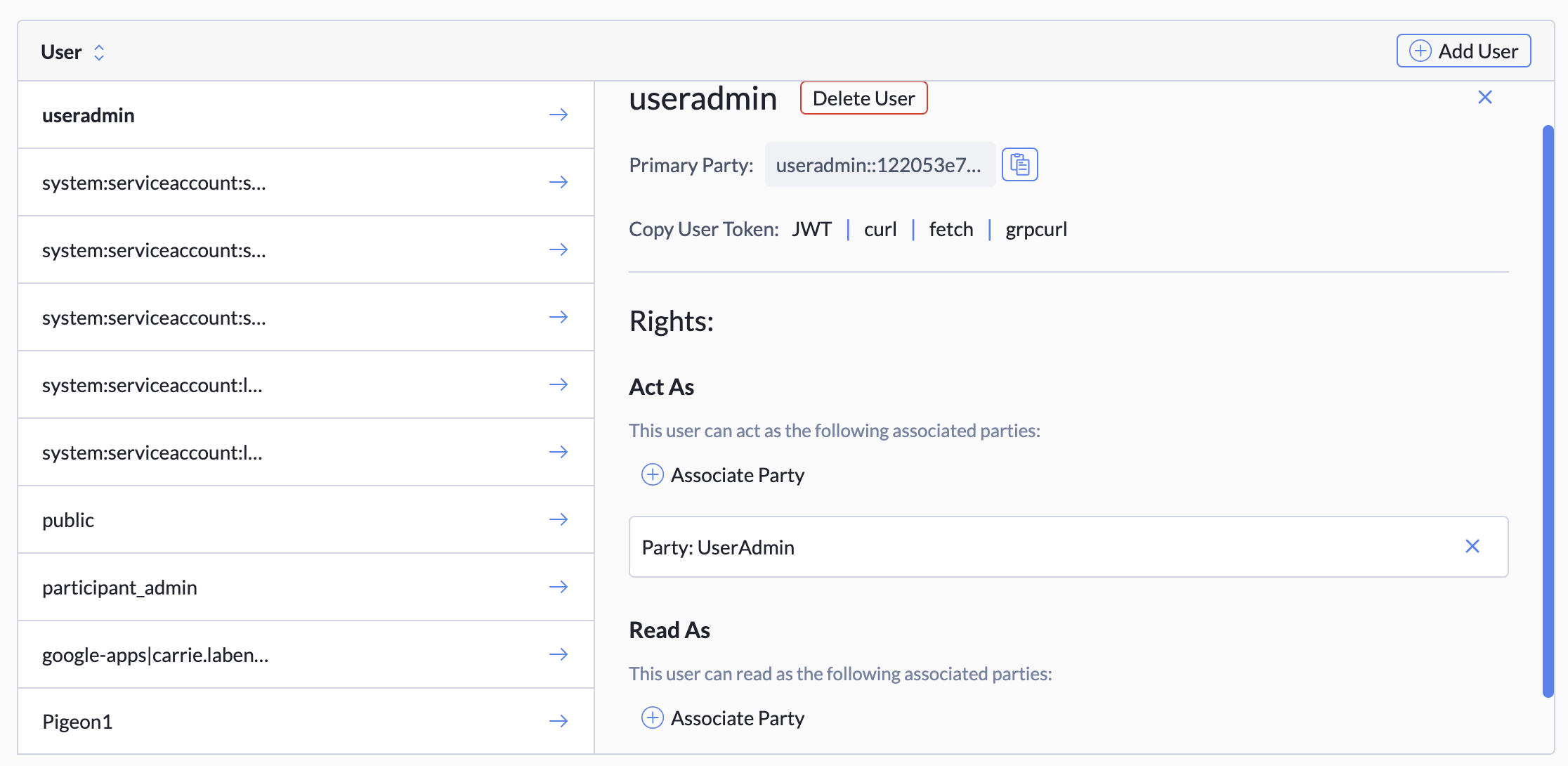Copy user token as fetch
The height and width of the screenshot is (766, 1568).
click(x=951, y=228)
